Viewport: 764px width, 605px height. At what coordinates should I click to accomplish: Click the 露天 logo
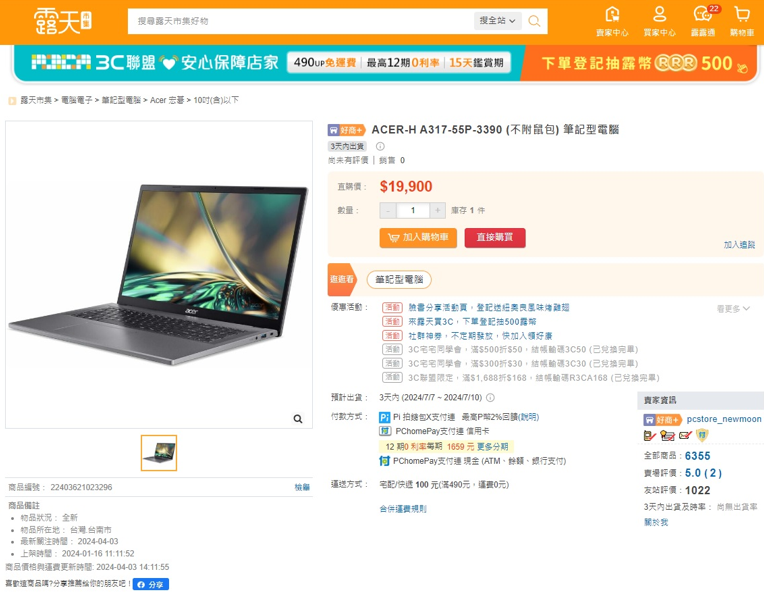pyautogui.click(x=62, y=21)
